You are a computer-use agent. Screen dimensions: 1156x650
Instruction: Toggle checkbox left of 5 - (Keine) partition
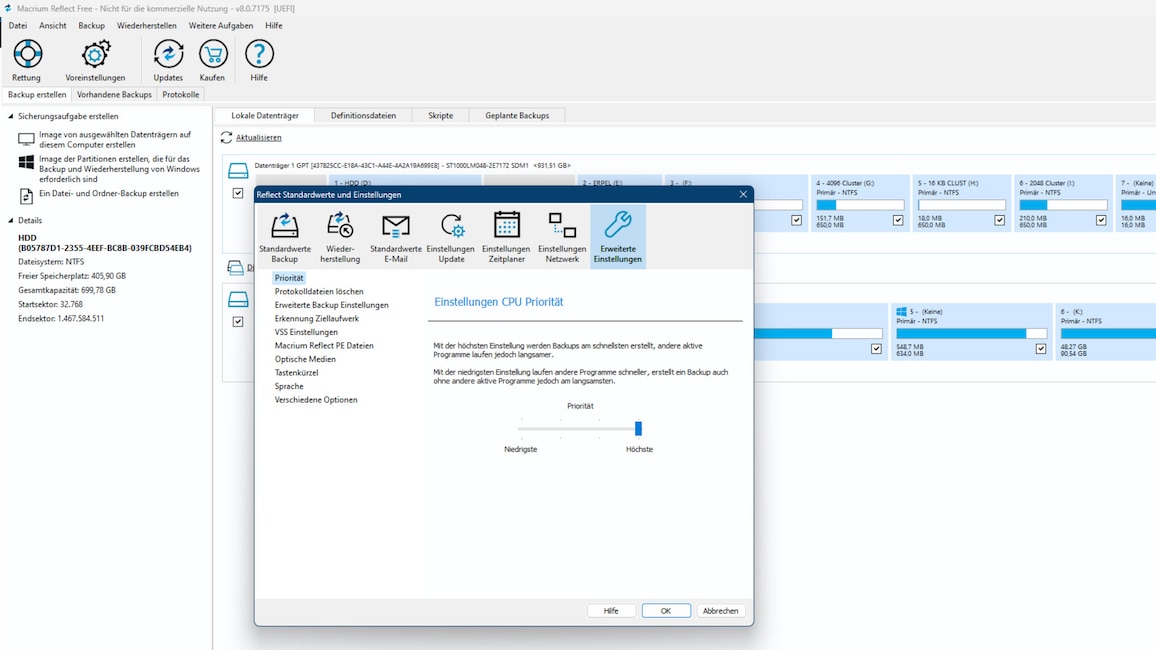pyautogui.click(x=876, y=349)
